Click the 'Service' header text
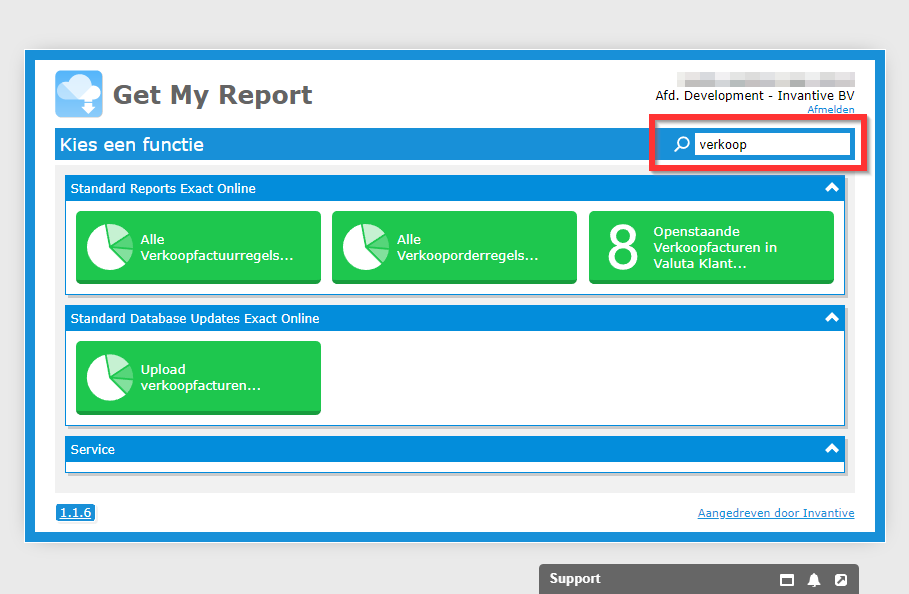909x594 pixels. [x=93, y=449]
